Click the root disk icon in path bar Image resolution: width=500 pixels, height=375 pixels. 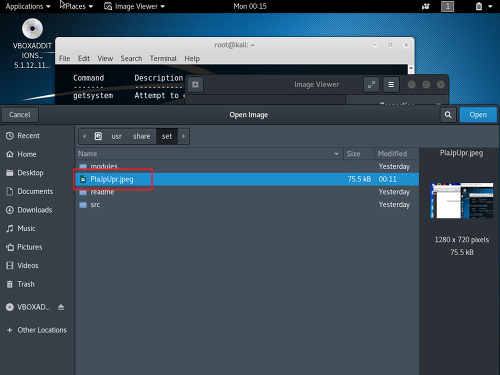pyautogui.click(x=98, y=136)
